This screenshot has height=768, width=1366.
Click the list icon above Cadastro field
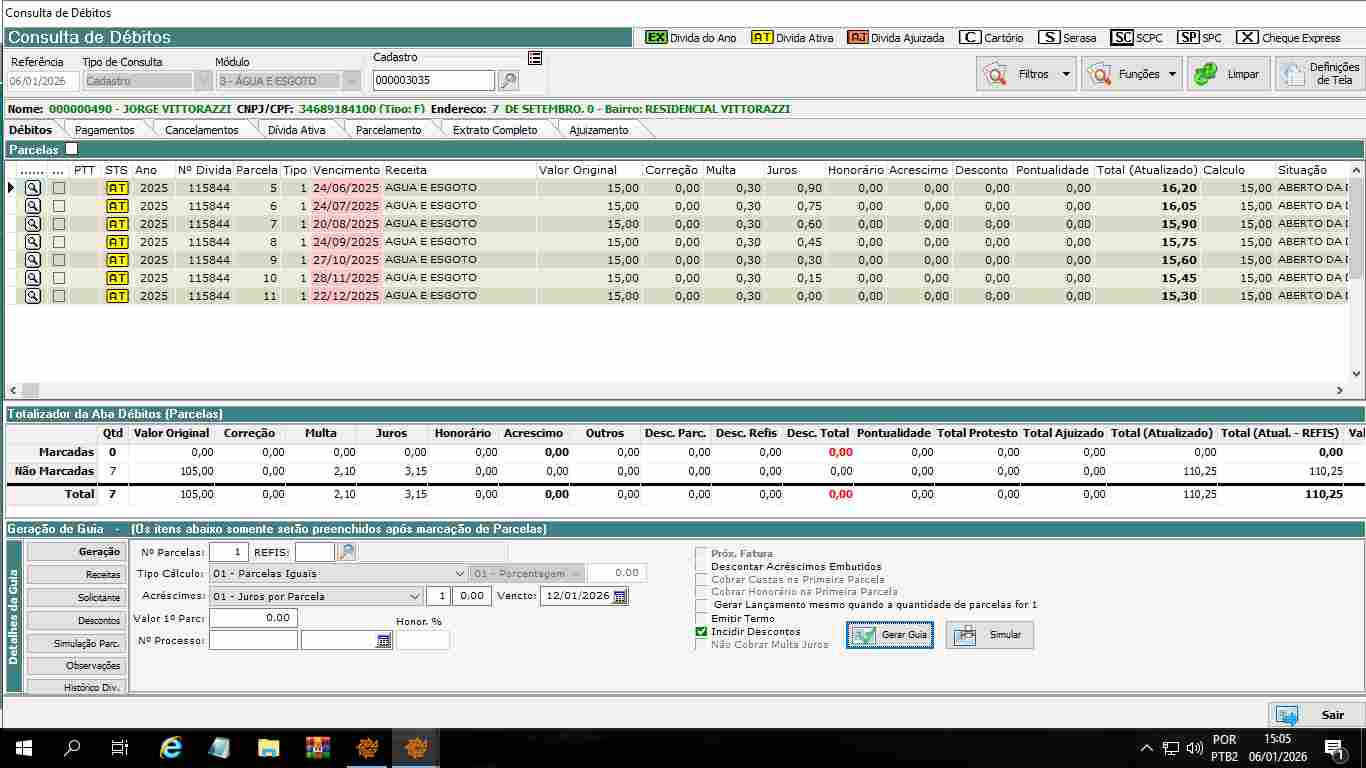click(535, 58)
